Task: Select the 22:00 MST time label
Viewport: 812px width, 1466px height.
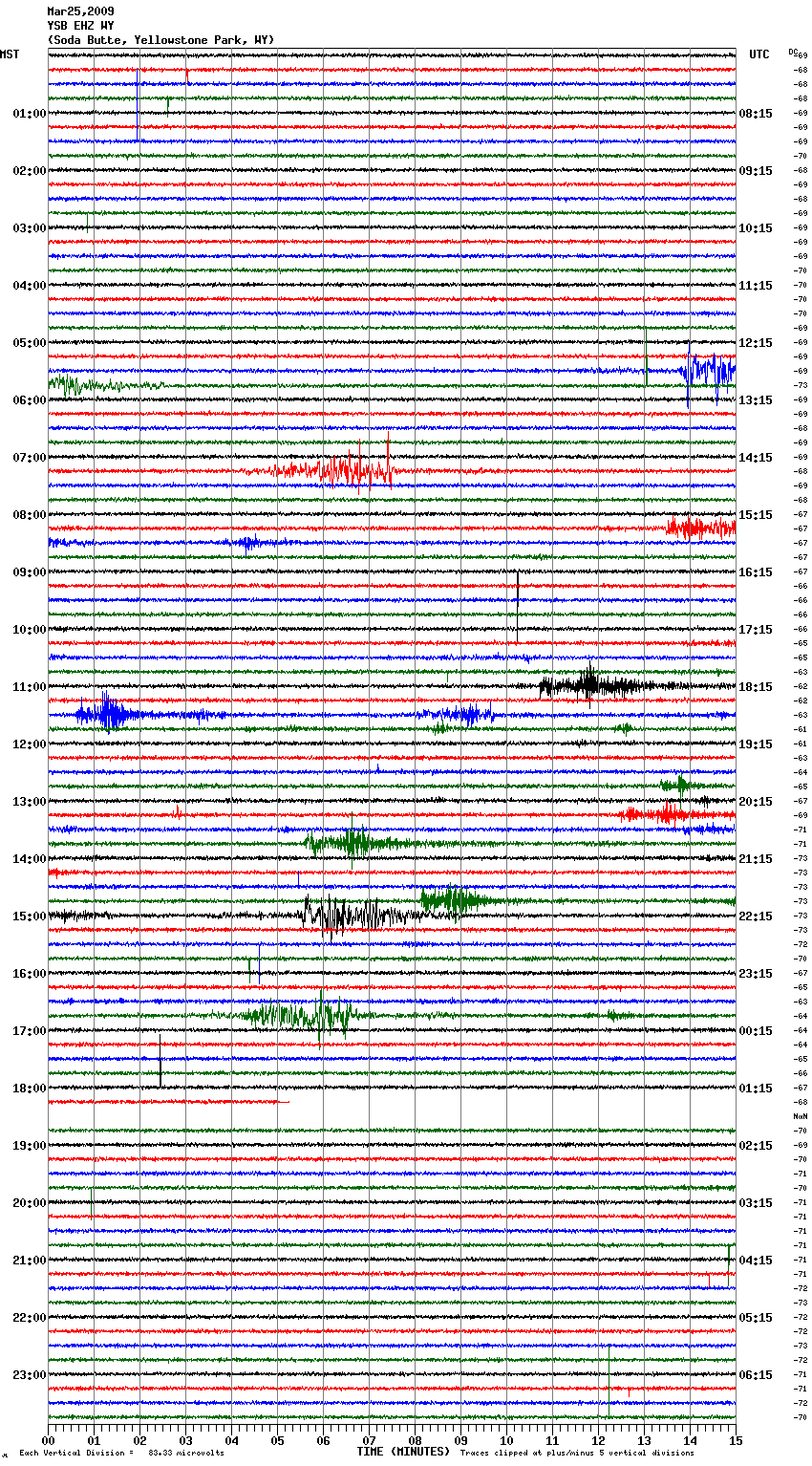Action: pyautogui.click(x=29, y=1318)
